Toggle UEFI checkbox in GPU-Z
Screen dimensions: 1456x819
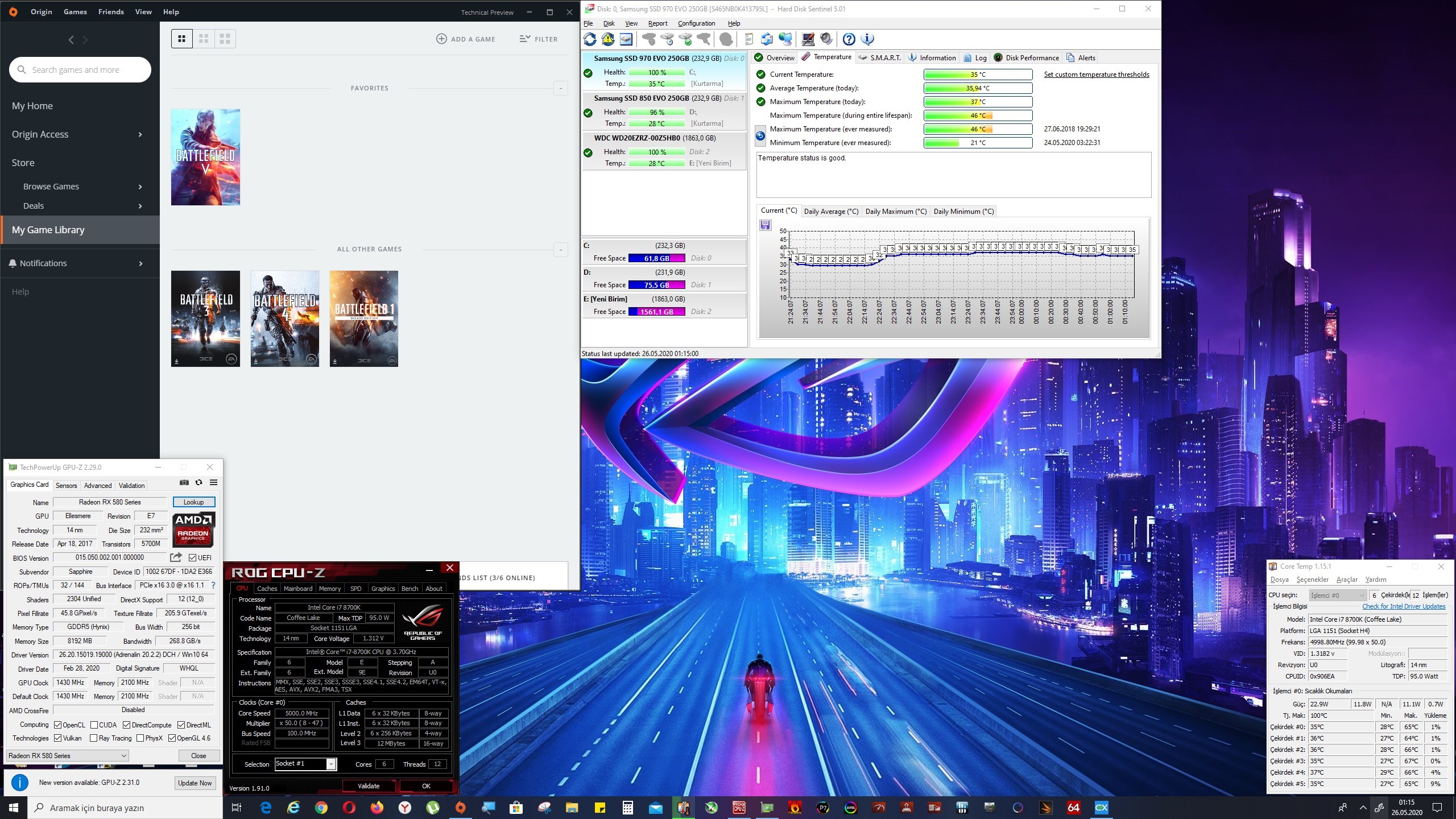[x=192, y=558]
